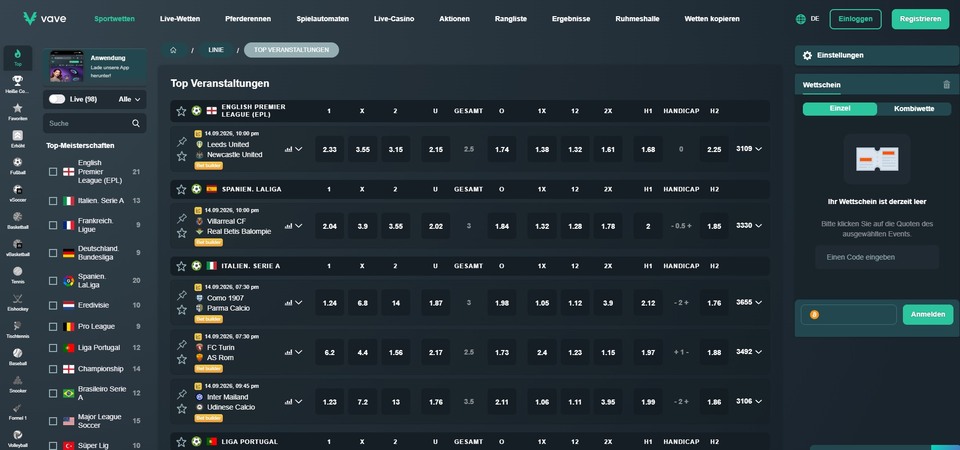This screenshot has width=960, height=450.
Task: Check Italien. Serie A checkbox
Action: (x=53, y=201)
